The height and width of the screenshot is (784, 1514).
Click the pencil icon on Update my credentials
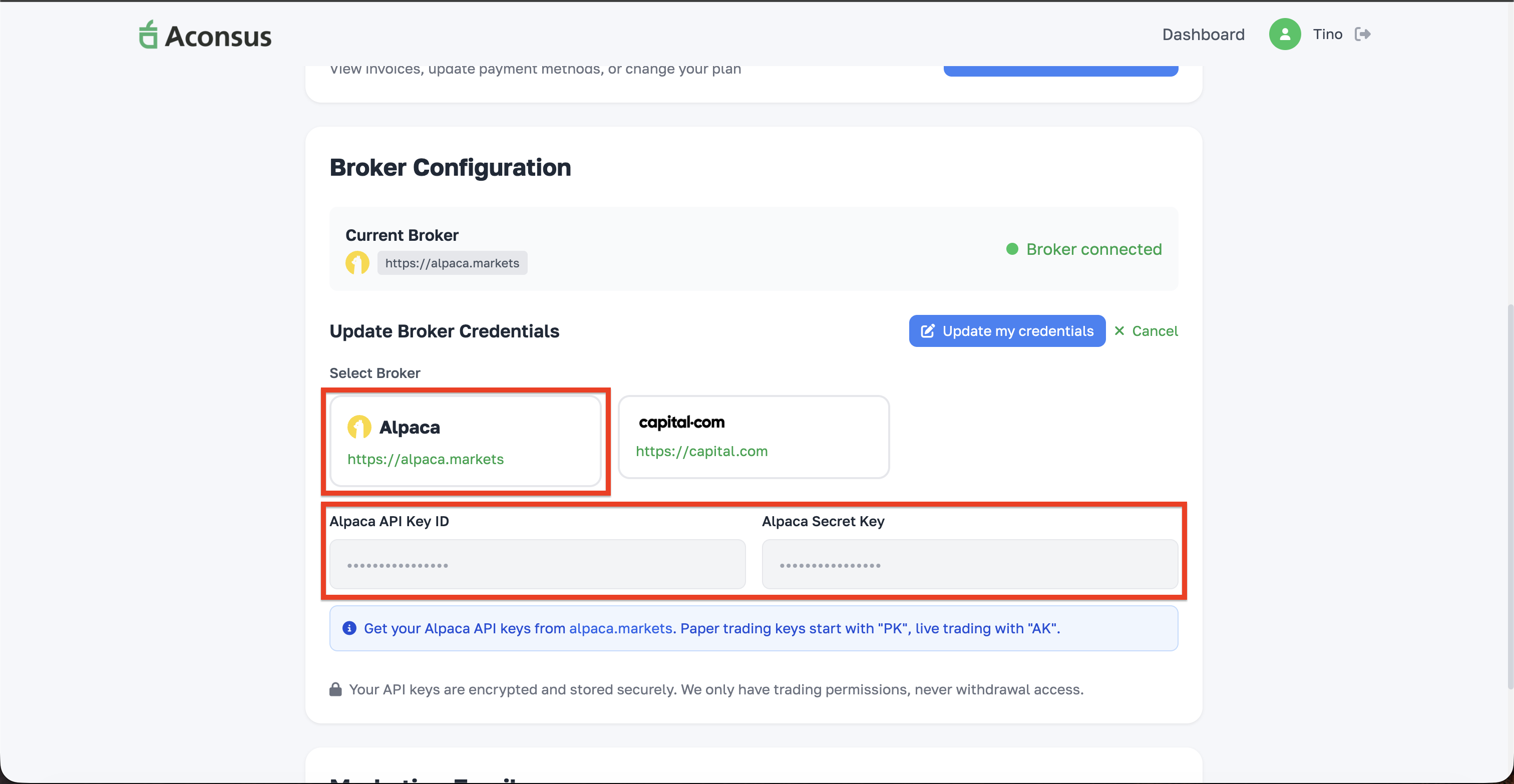pyautogui.click(x=927, y=331)
